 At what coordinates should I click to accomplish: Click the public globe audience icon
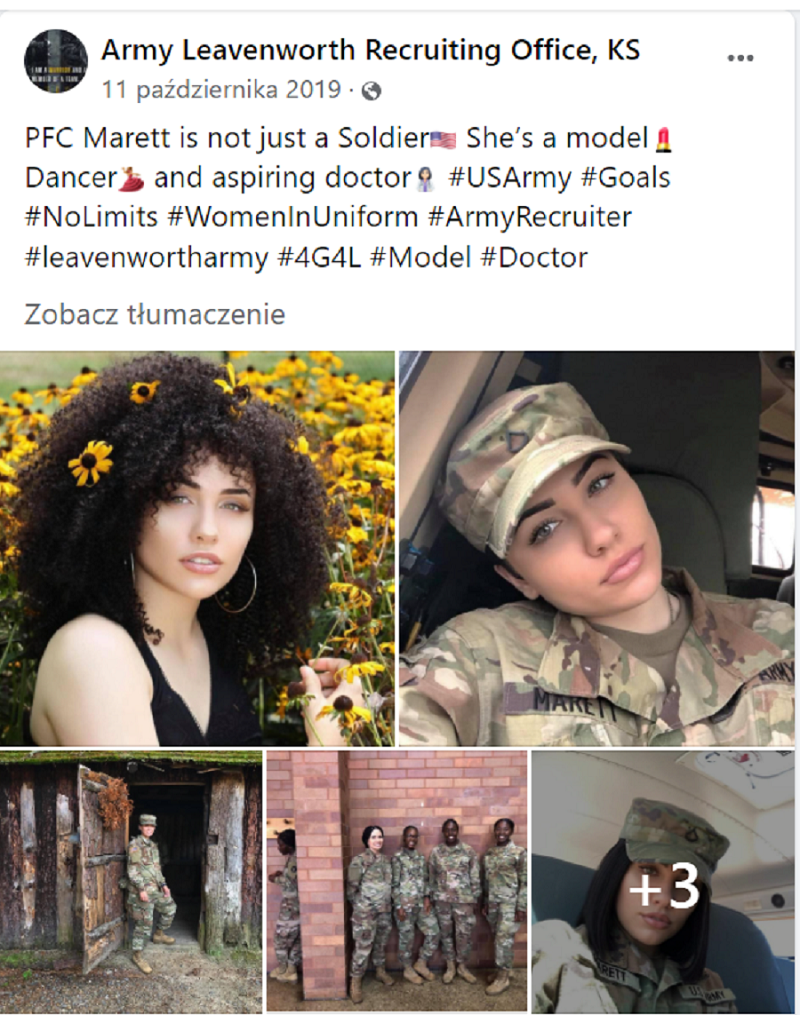tap(372, 91)
